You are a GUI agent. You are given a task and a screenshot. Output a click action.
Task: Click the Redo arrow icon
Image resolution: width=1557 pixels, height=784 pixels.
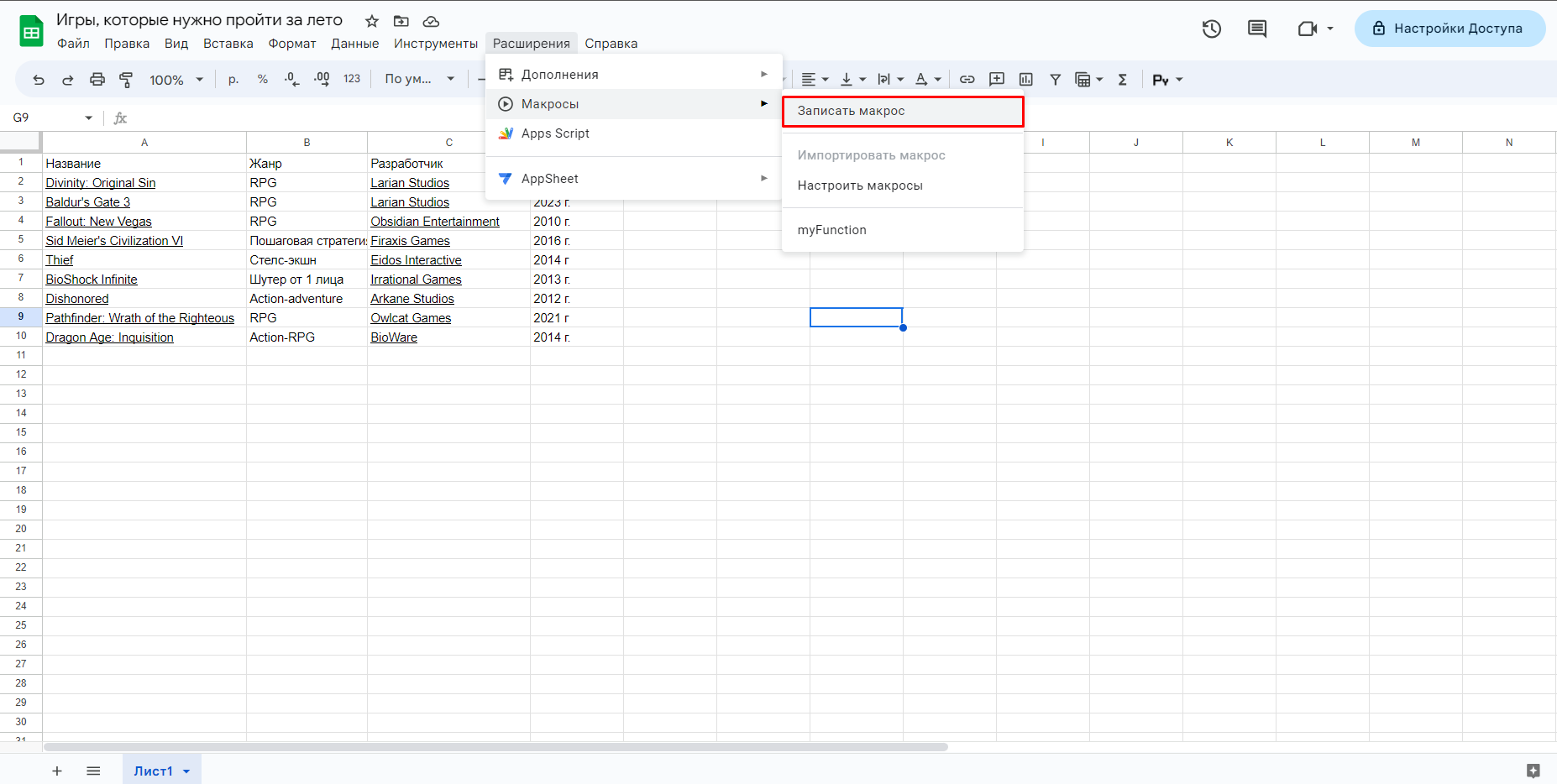click(x=68, y=80)
